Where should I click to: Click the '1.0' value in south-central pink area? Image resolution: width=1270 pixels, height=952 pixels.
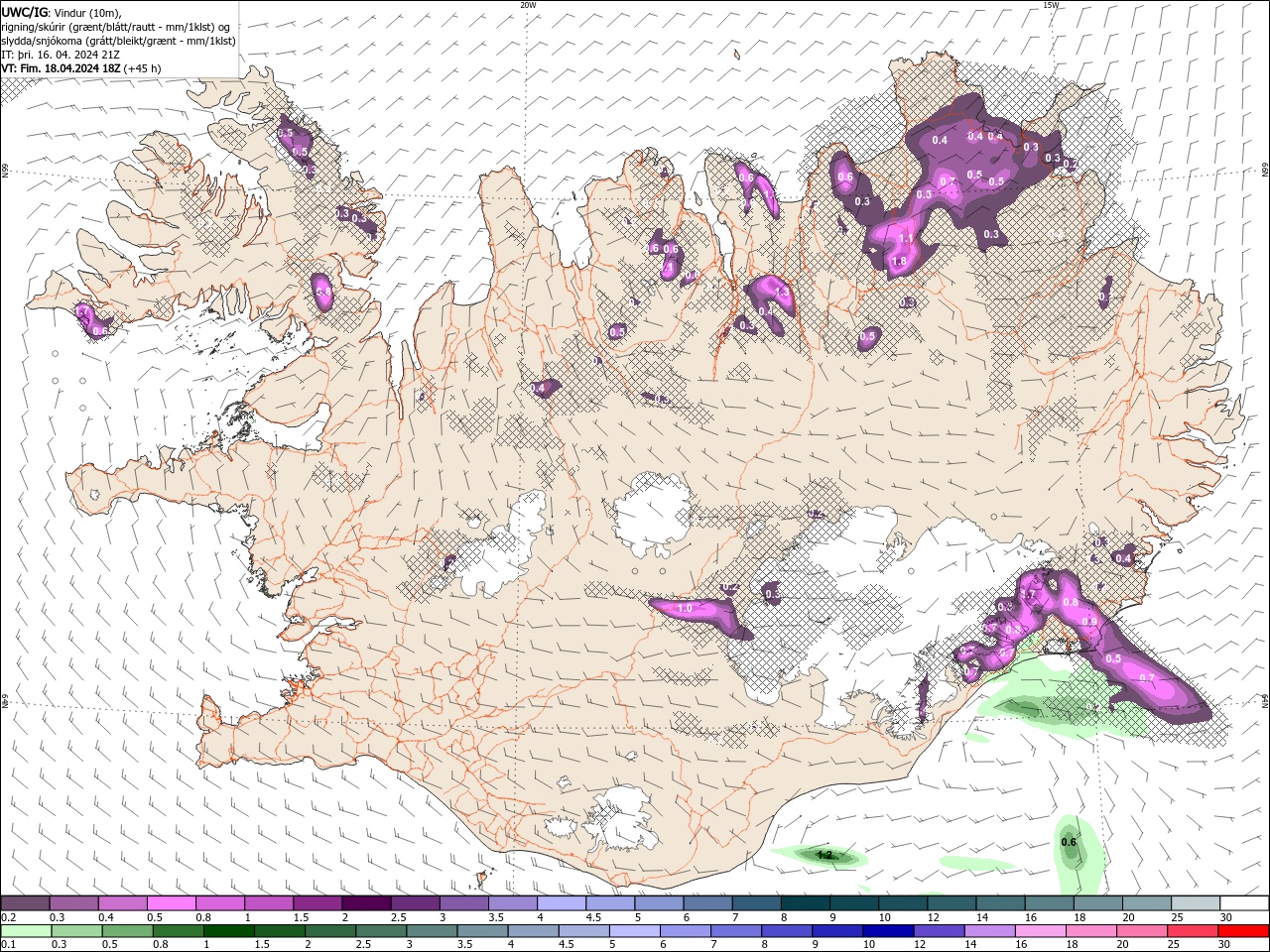(x=684, y=608)
